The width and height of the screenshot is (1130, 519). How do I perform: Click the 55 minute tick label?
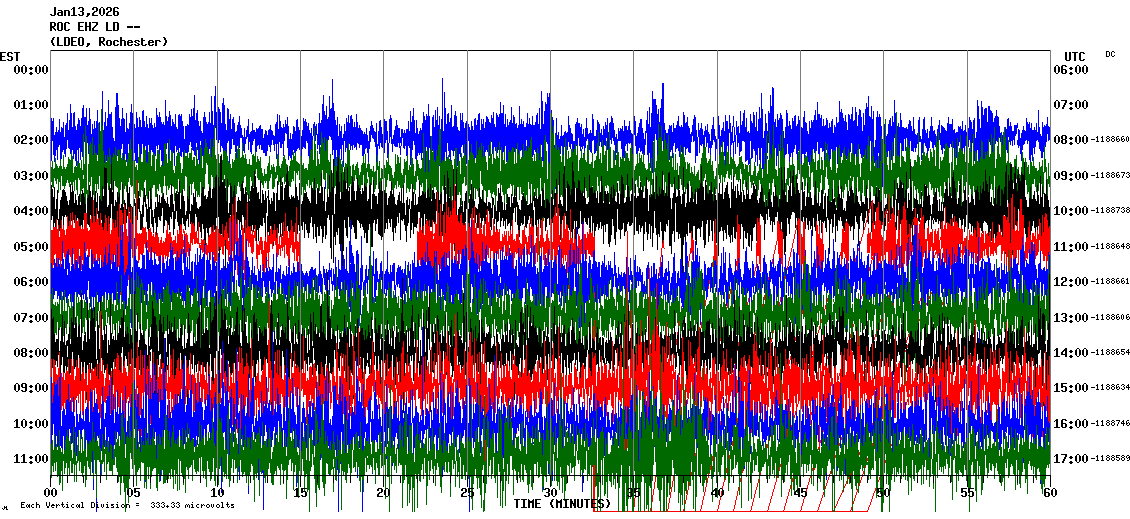pyautogui.click(x=966, y=494)
